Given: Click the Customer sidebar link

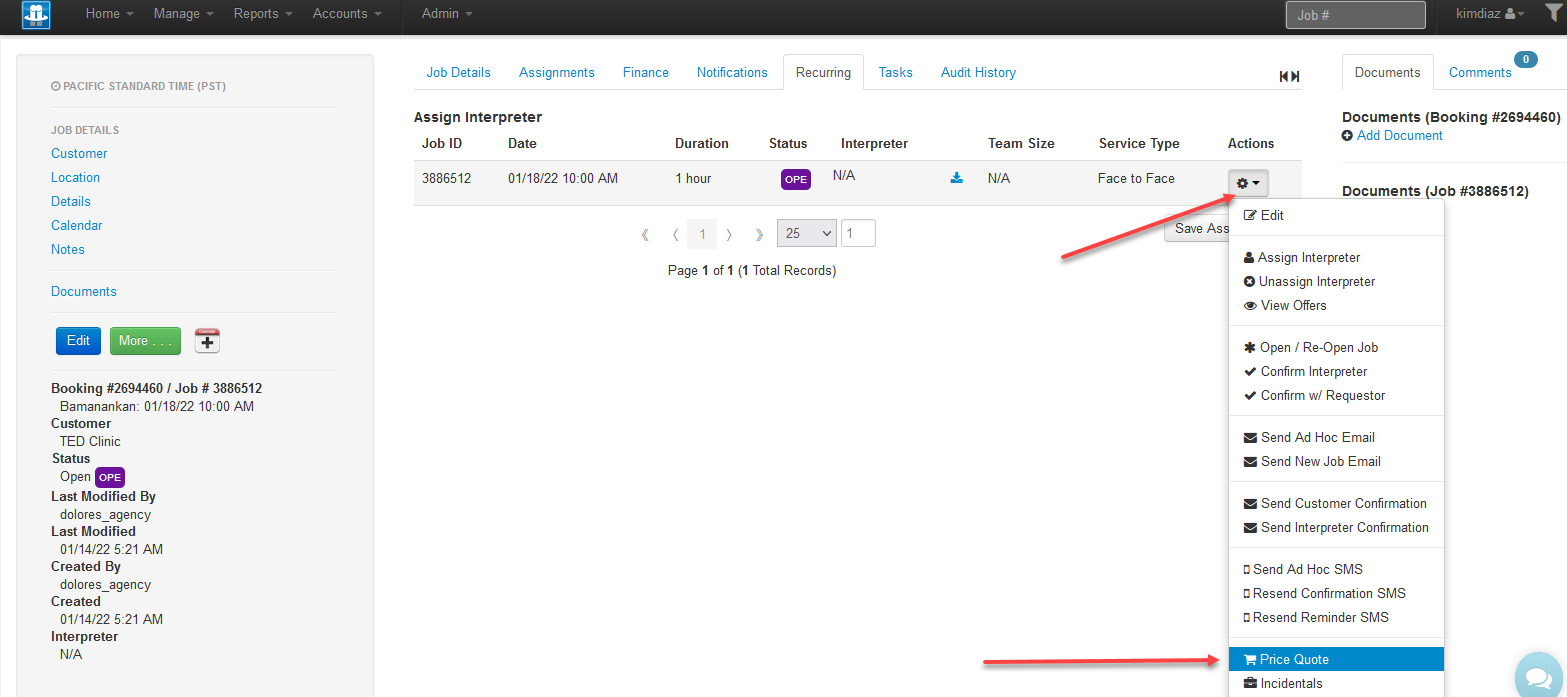Looking at the screenshot, I should [79, 153].
